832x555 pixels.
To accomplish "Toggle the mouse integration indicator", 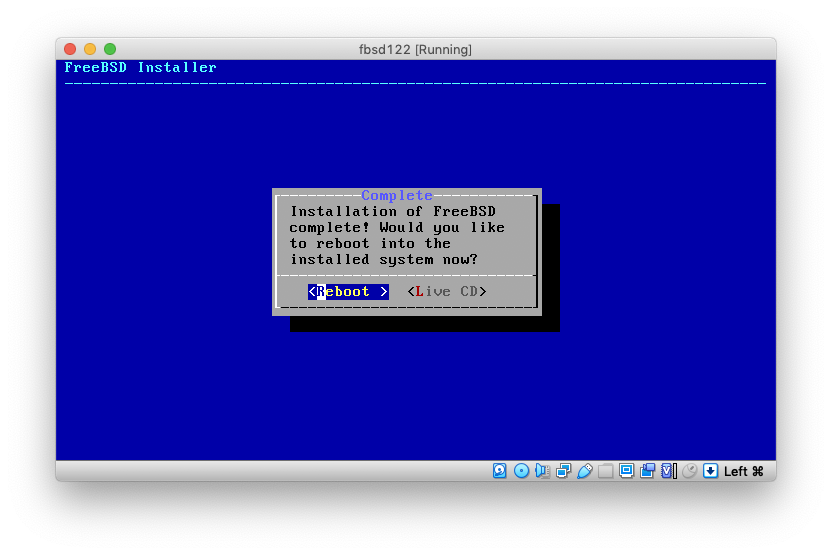I will tap(689, 471).
